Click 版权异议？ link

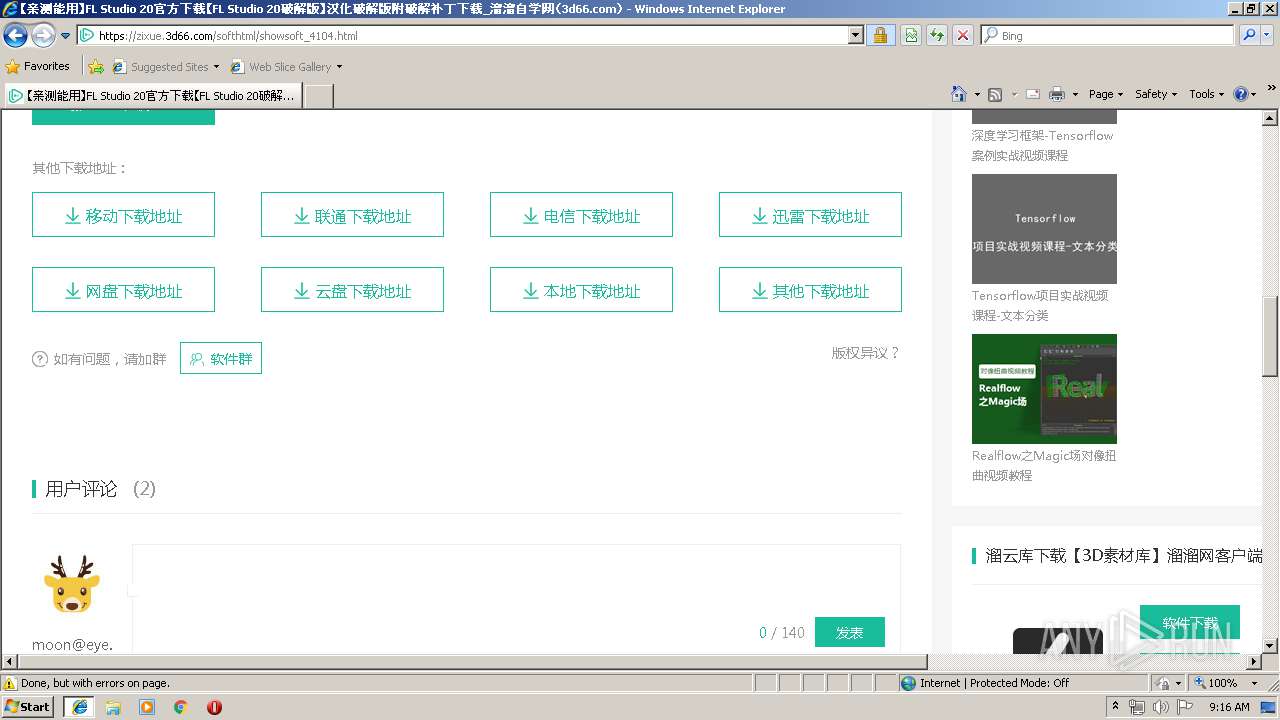866,353
